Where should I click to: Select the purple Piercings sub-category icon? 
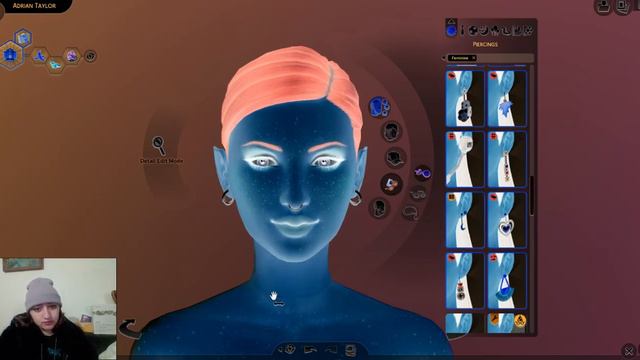[423, 173]
